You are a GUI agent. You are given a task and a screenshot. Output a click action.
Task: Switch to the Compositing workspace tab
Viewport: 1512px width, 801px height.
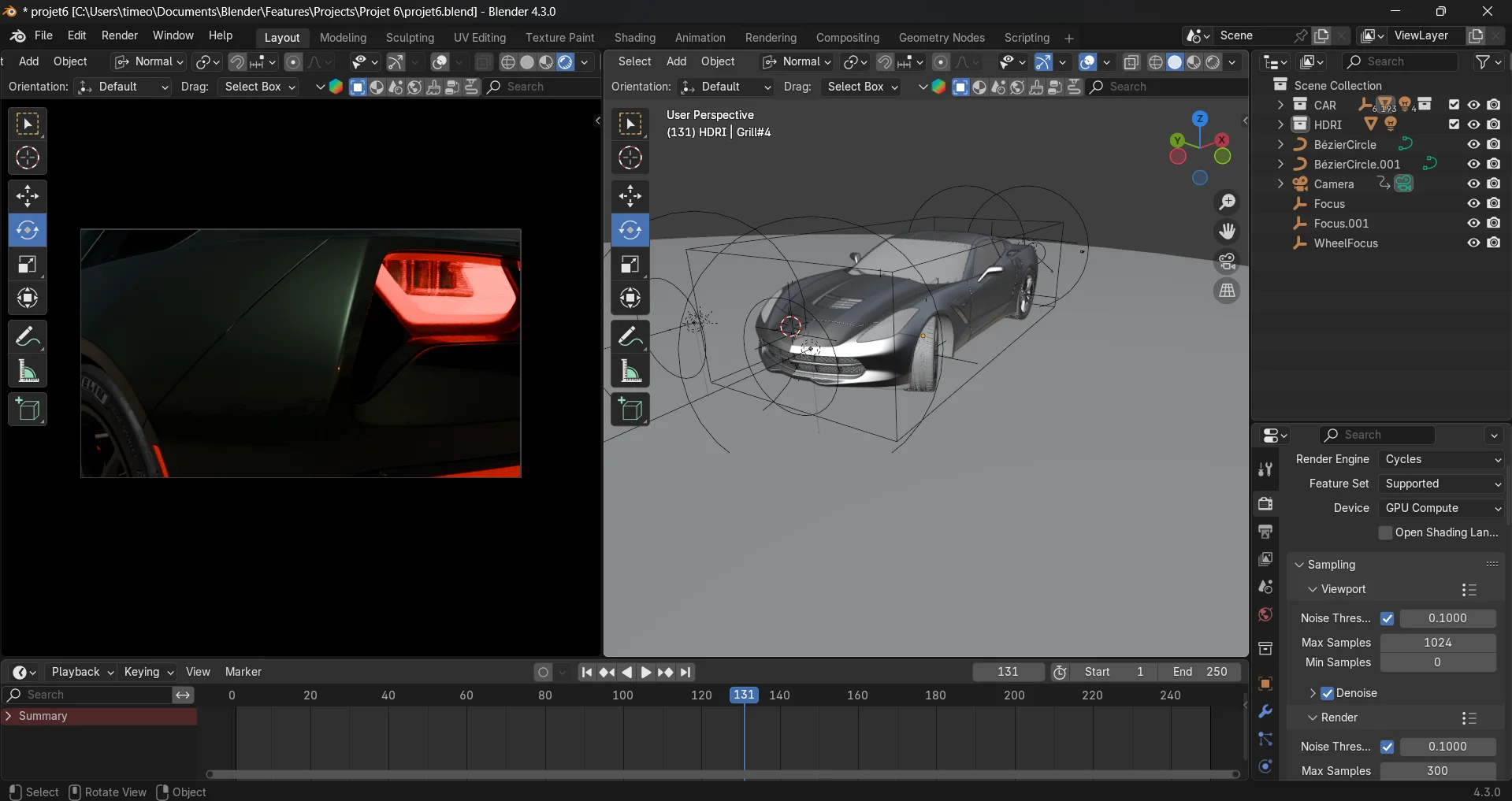coord(848,38)
